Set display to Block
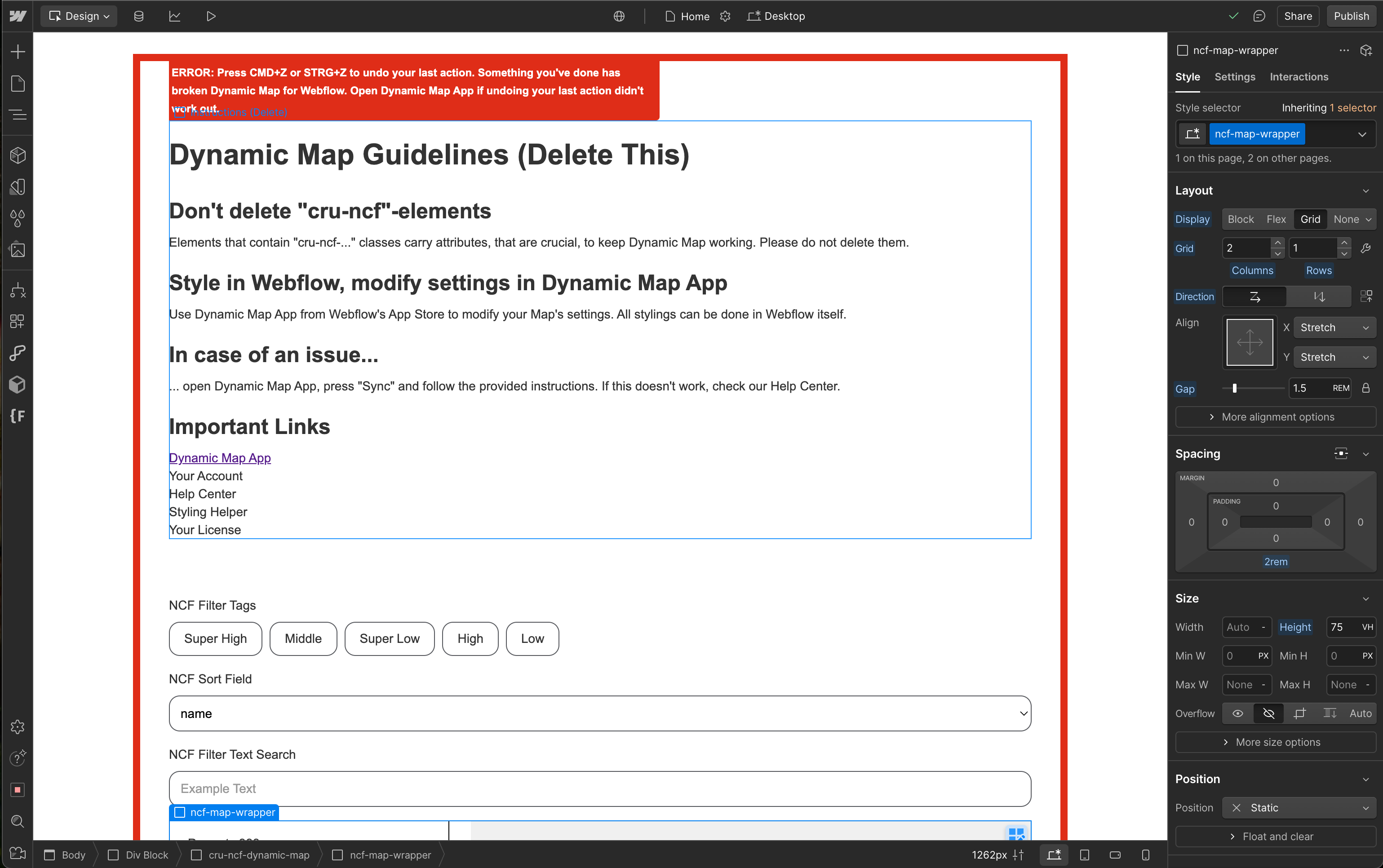This screenshot has height=868, width=1383. [x=1241, y=219]
